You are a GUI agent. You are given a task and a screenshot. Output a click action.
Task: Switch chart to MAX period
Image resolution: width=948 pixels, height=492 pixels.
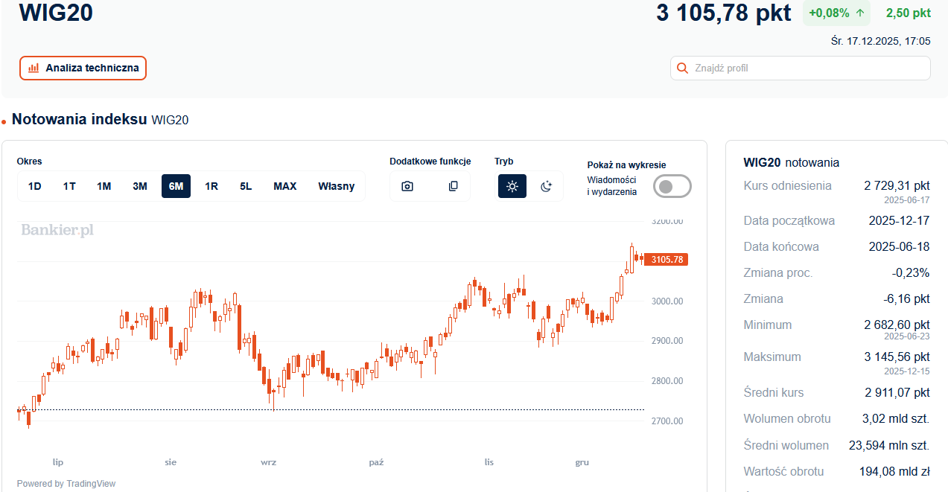tap(285, 186)
